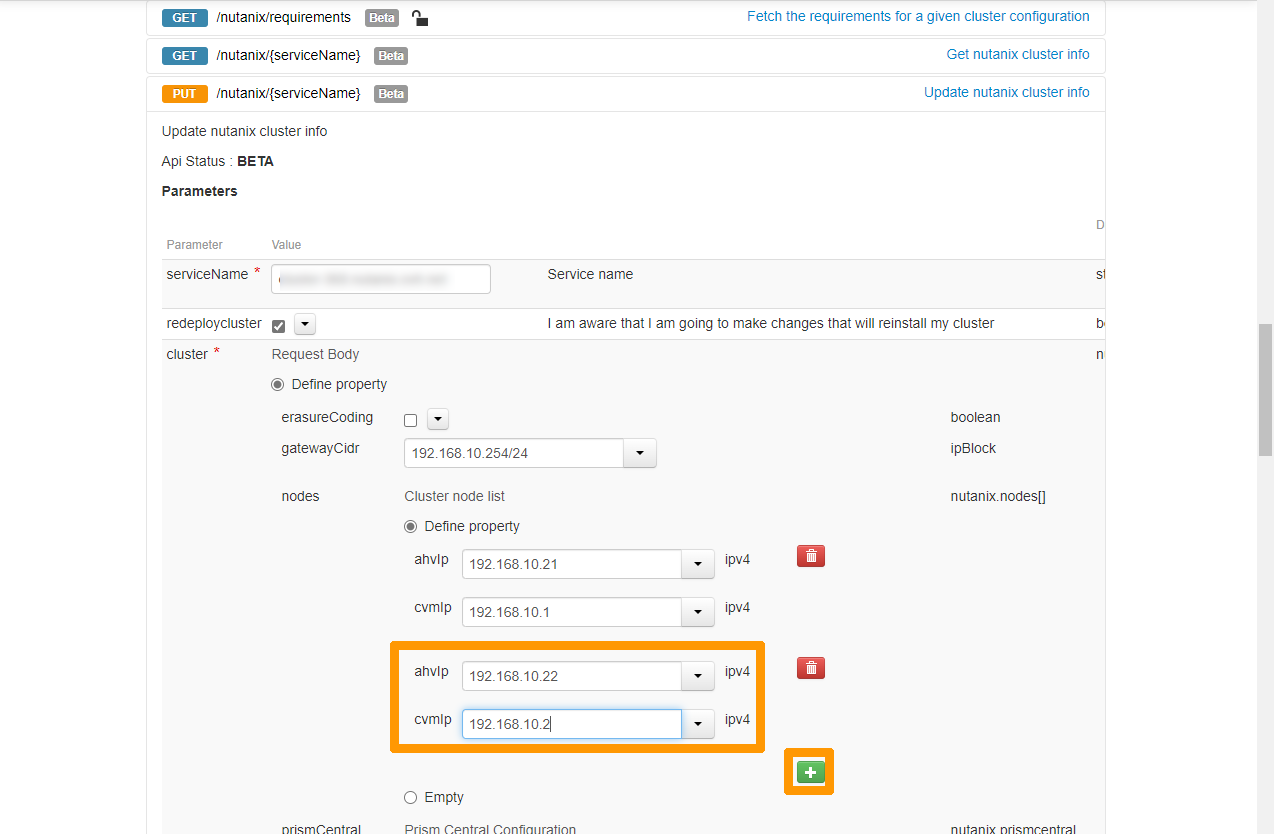Expand the dropdown for ahvIp 192.168.10.21

[x=697, y=564]
